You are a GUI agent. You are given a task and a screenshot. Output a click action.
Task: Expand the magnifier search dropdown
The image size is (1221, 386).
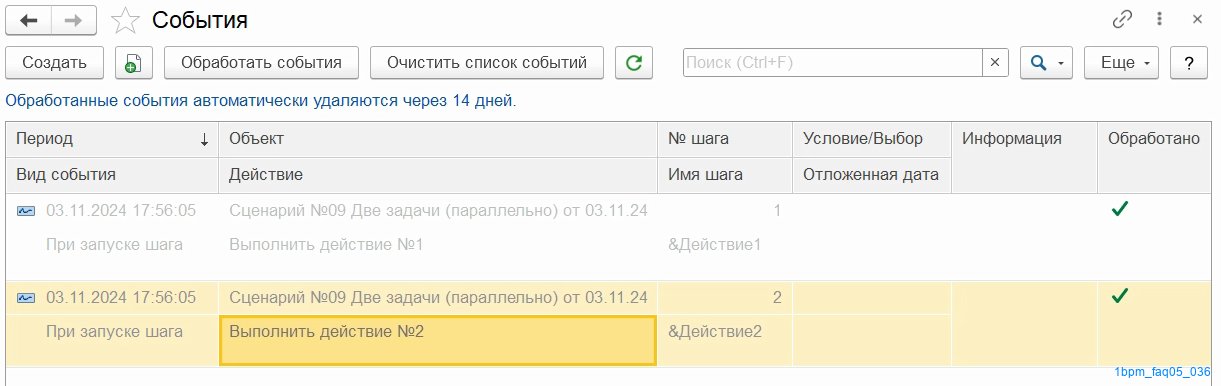coord(1046,63)
